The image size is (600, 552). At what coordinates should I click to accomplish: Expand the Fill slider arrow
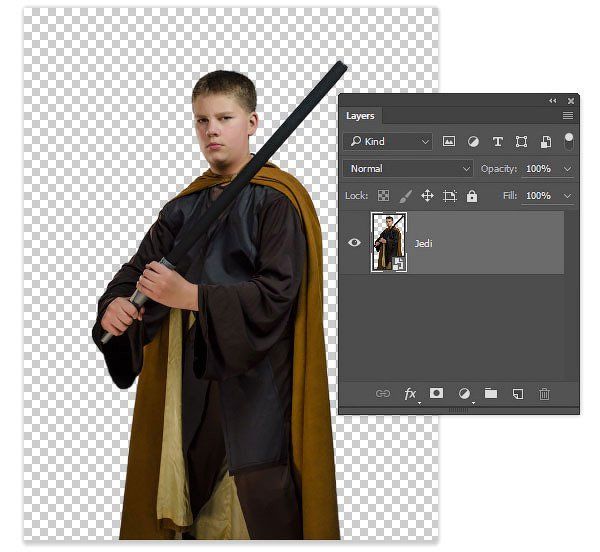tap(567, 196)
